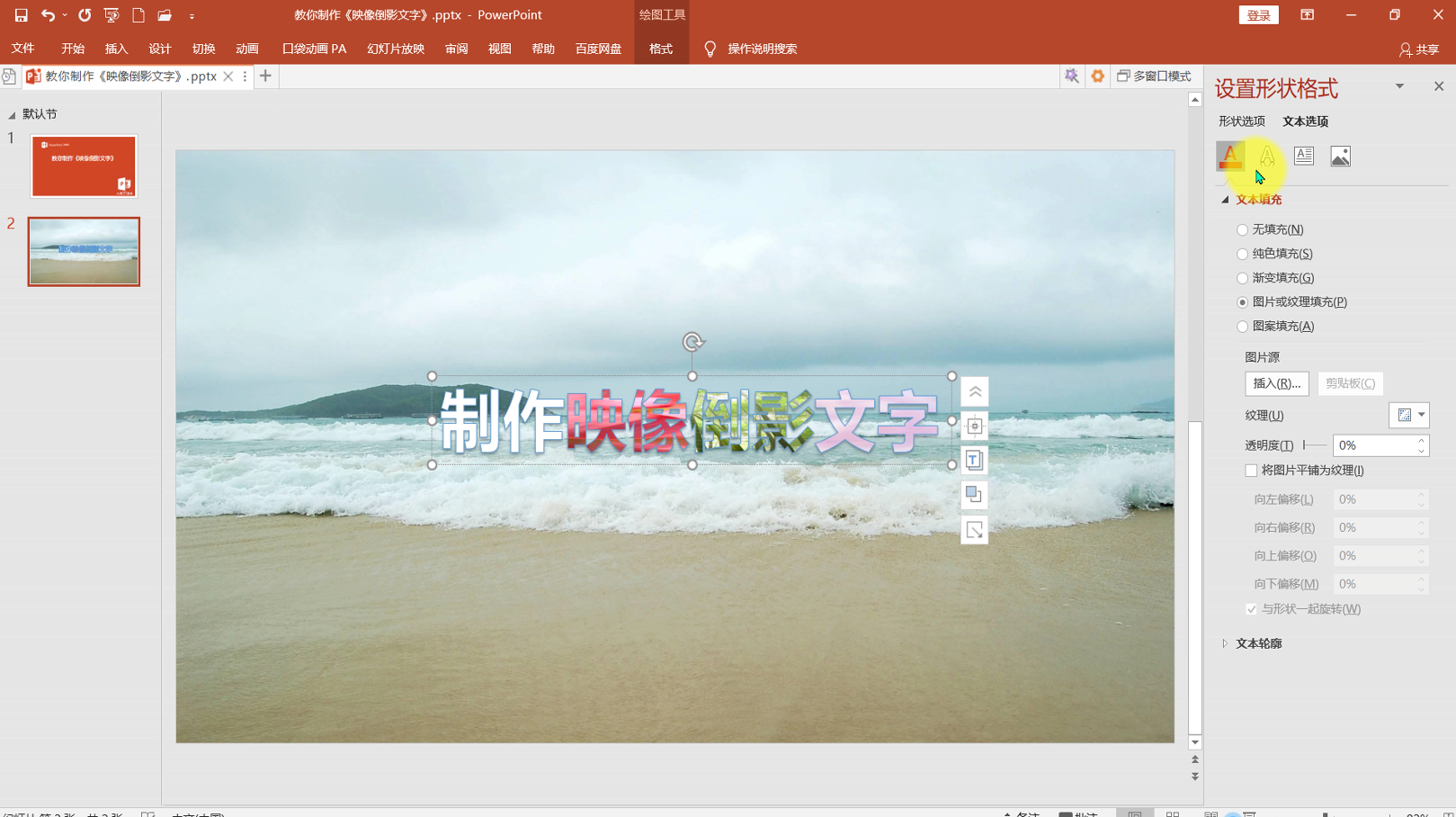The image size is (1456, 817).
Task: Enable 将图片平铺为纹理 checkbox
Action: tap(1251, 471)
